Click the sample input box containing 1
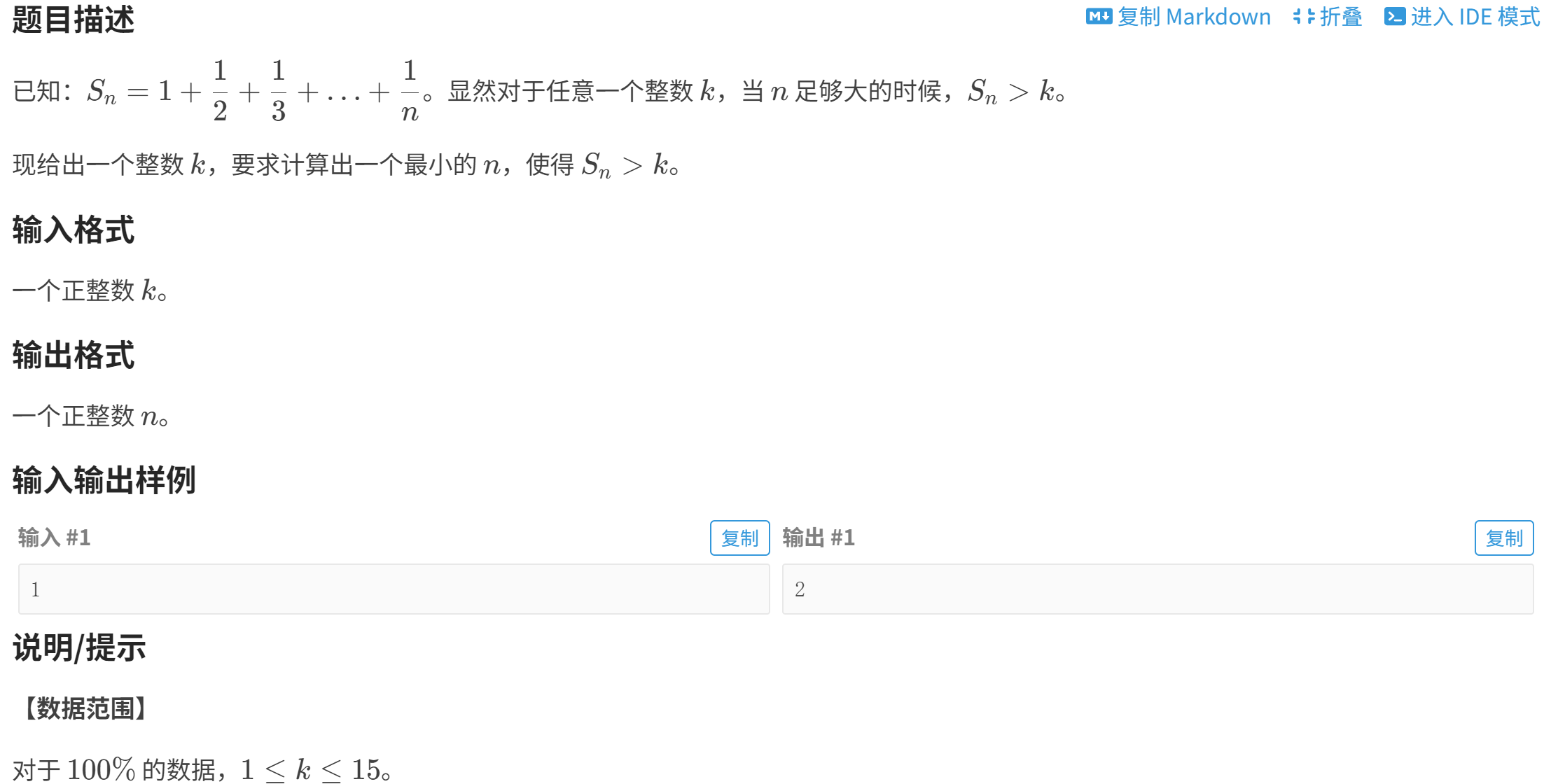The width and height of the screenshot is (1558, 784). (394, 589)
